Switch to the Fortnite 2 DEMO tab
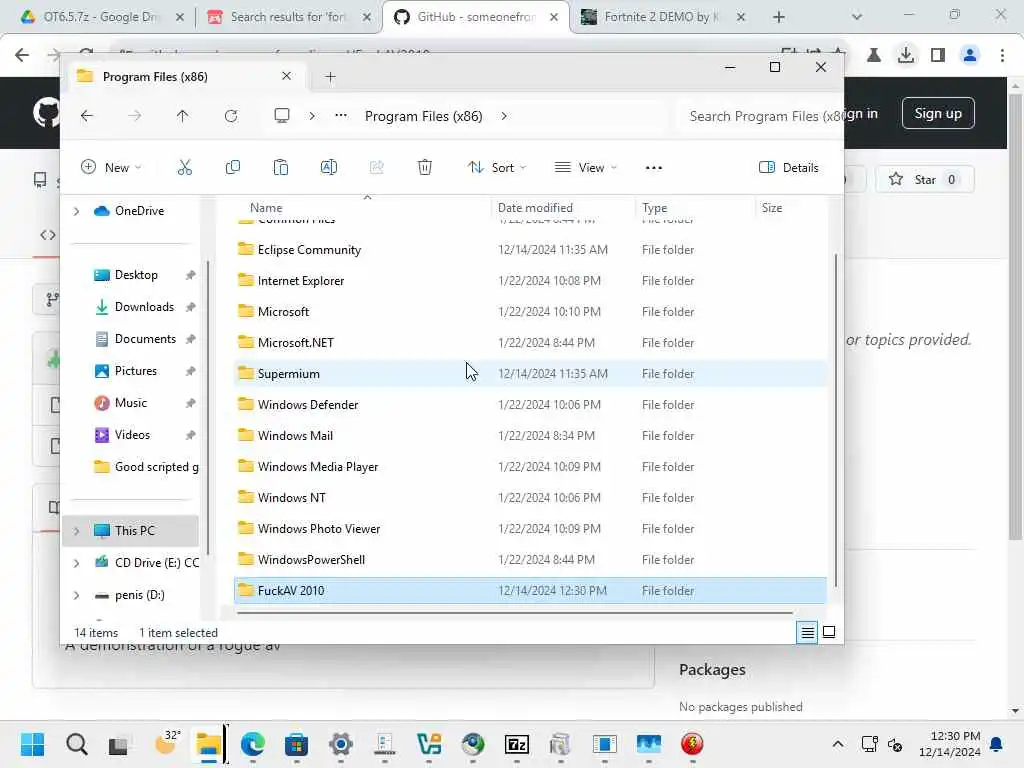 click(663, 17)
